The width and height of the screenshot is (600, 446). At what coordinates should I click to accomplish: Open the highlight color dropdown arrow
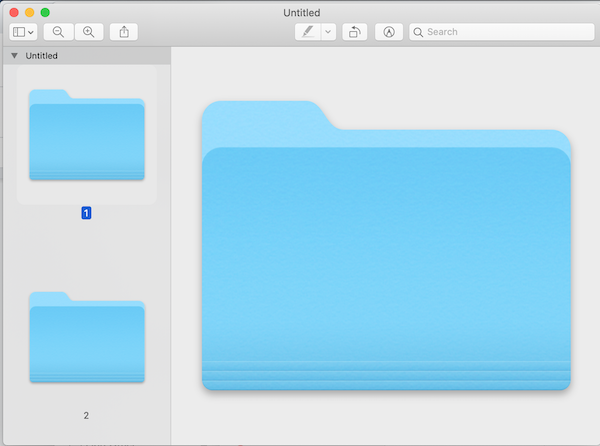pyautogui.click(x=328, y=32)
